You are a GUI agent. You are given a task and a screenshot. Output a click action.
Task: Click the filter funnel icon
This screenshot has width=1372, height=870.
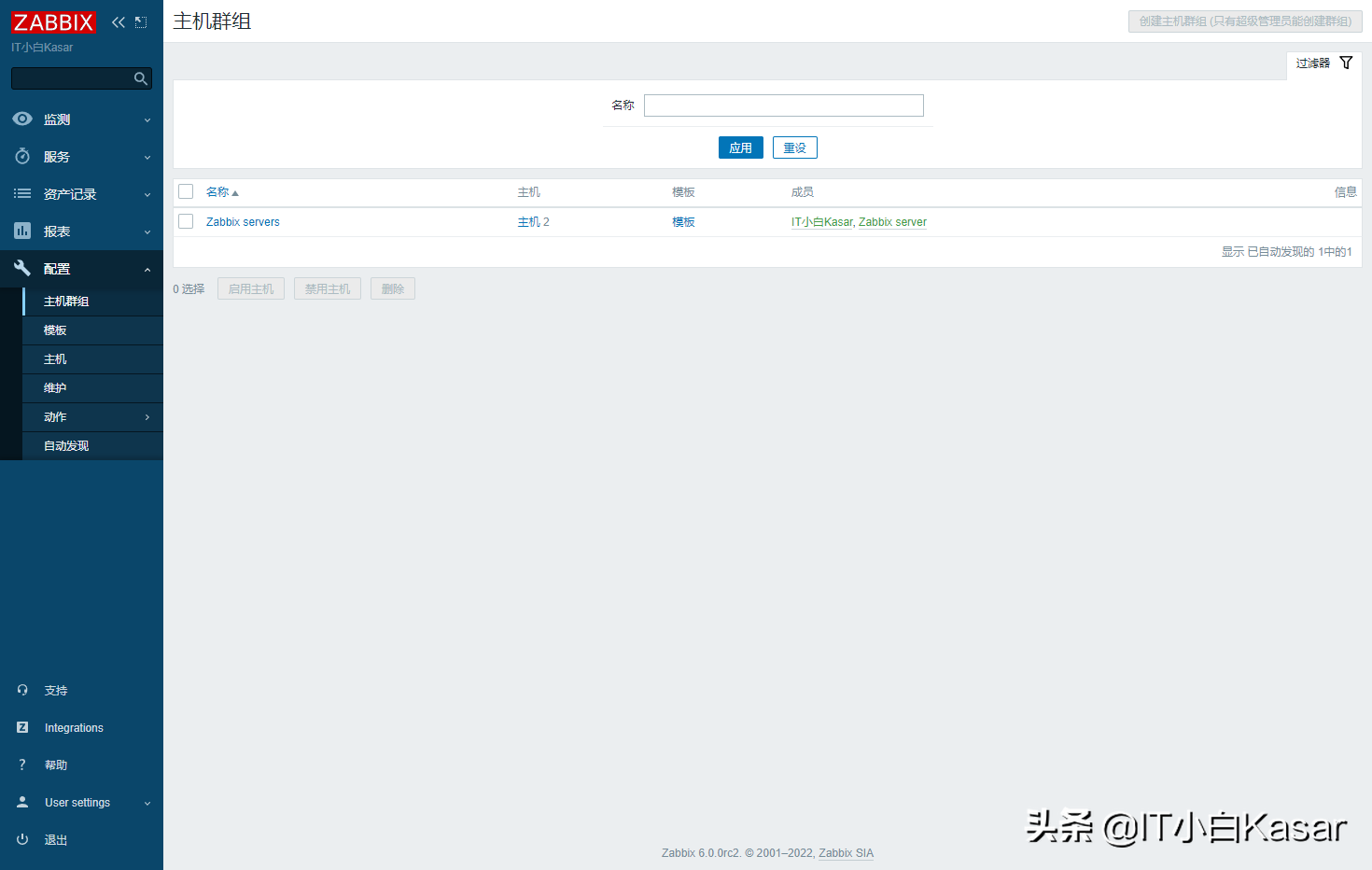[x=1346, y=63]
